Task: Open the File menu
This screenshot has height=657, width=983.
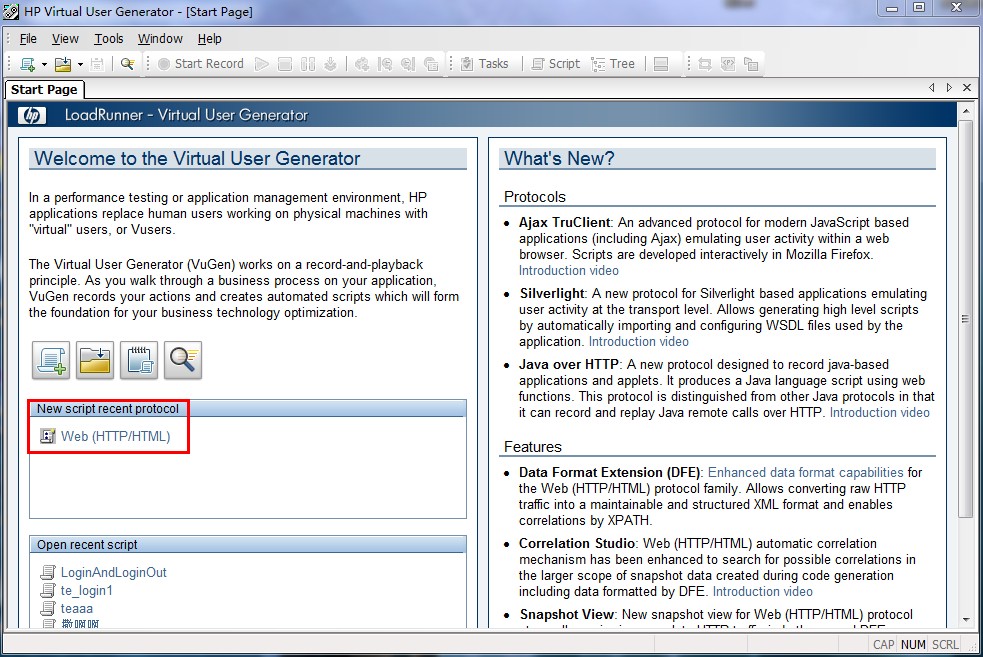Action: (x=28, y=39)
